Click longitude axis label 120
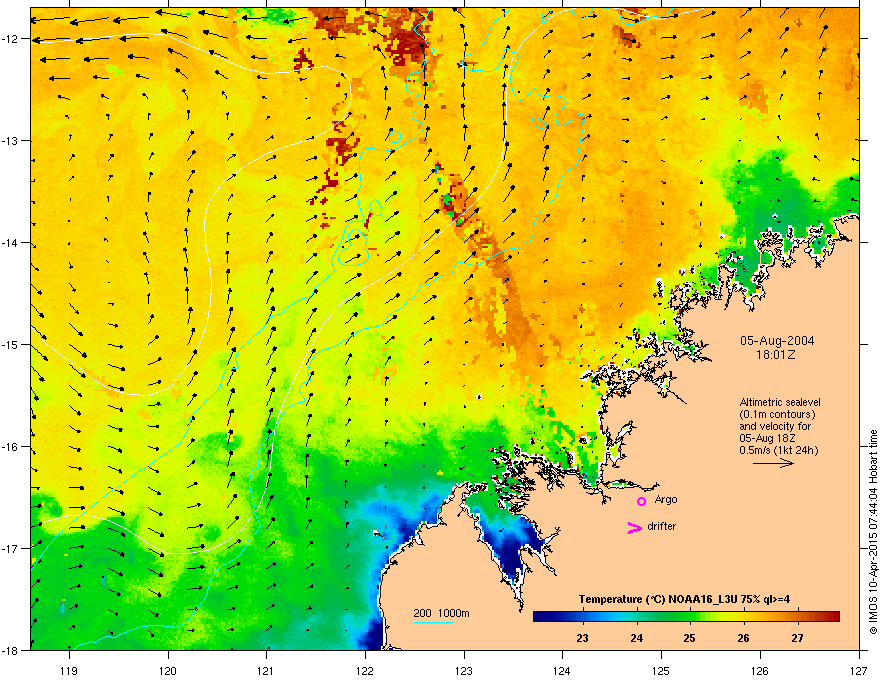Screen dimensions: 880x680 point(168,670)
